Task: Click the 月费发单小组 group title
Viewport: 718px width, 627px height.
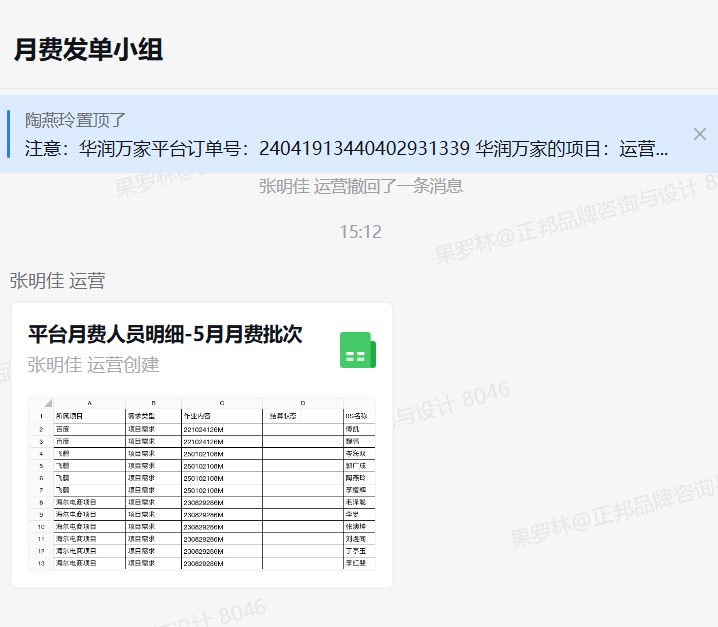Action: pos(88,49)
